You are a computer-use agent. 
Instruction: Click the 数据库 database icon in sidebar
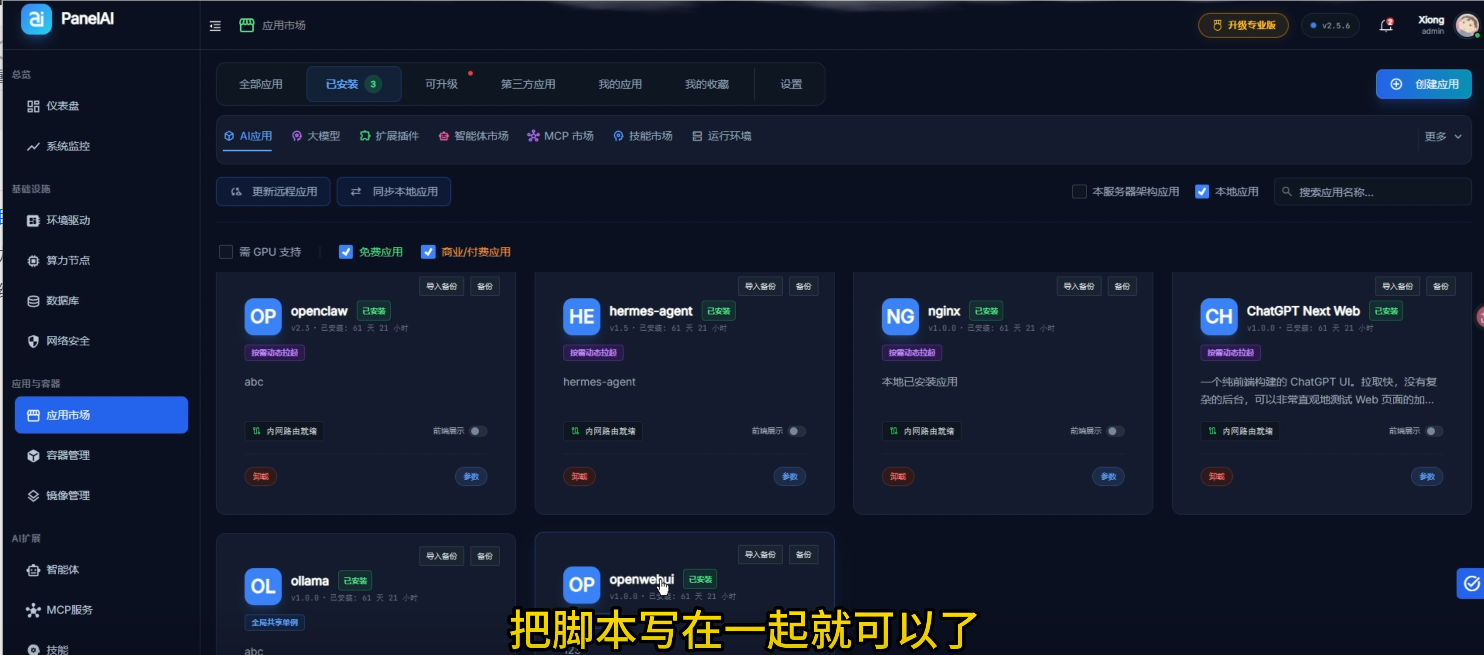point(33,300)
